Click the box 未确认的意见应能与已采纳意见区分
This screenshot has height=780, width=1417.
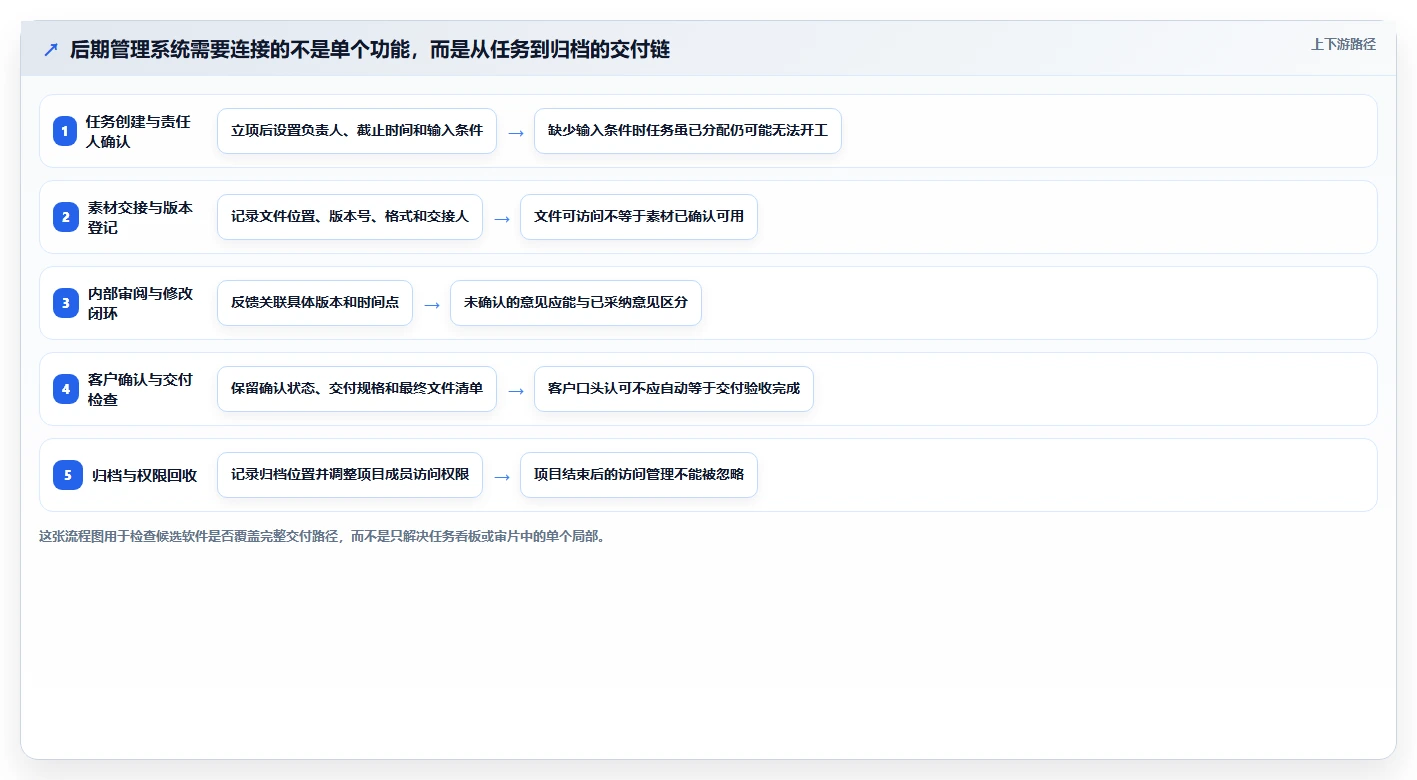(576, 303)
